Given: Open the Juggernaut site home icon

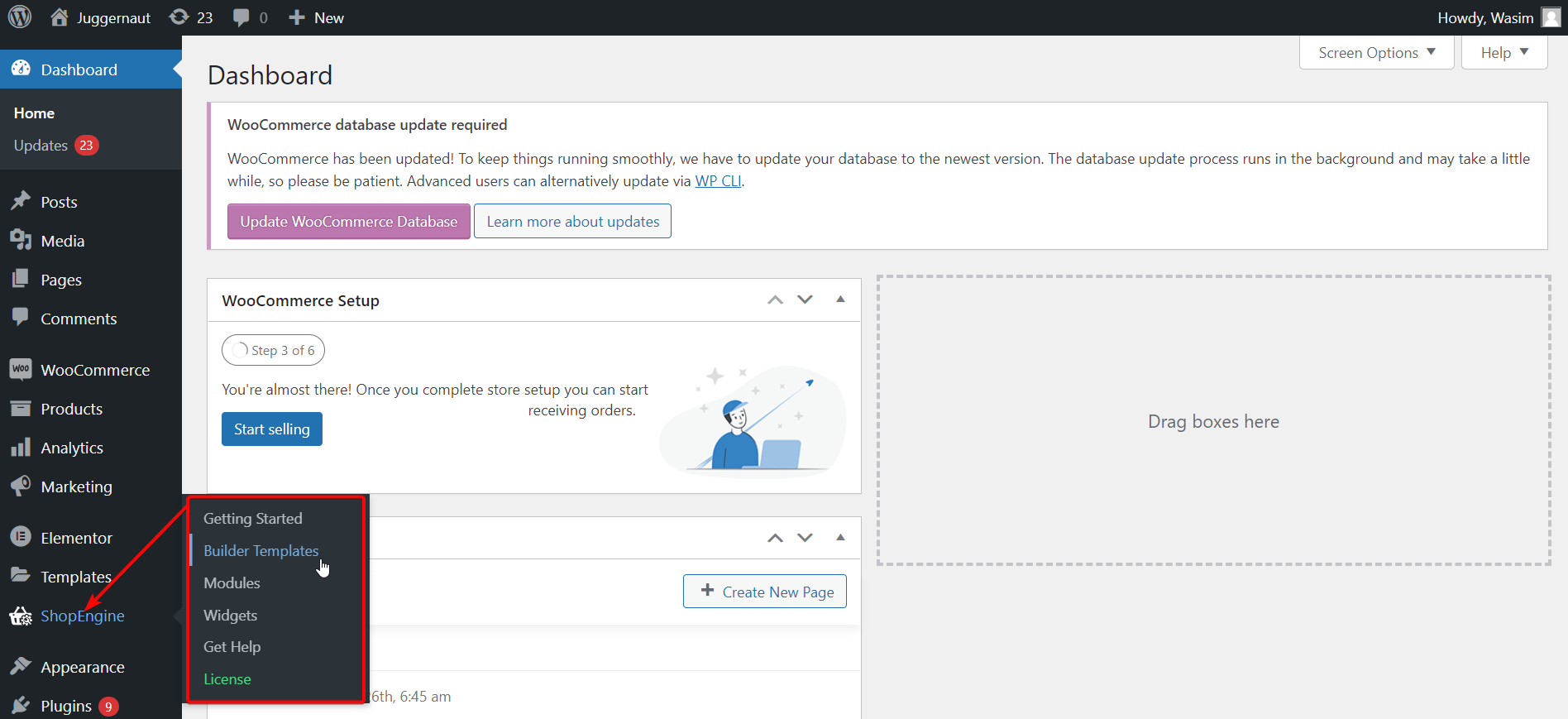Looking at the screenshot, I should click(60, 17).
